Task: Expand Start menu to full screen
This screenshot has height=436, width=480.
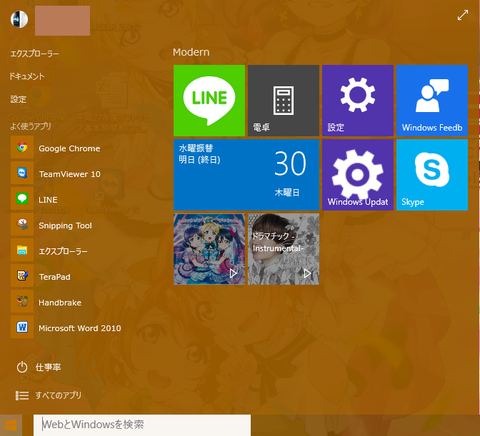Action: tap(463, 15)
